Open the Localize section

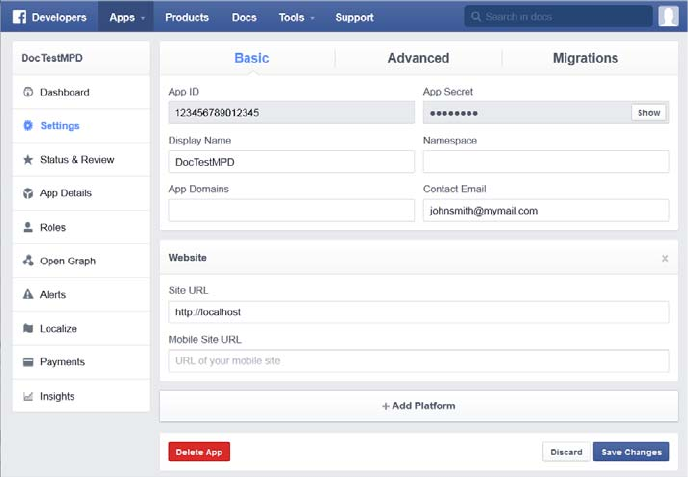81,328
